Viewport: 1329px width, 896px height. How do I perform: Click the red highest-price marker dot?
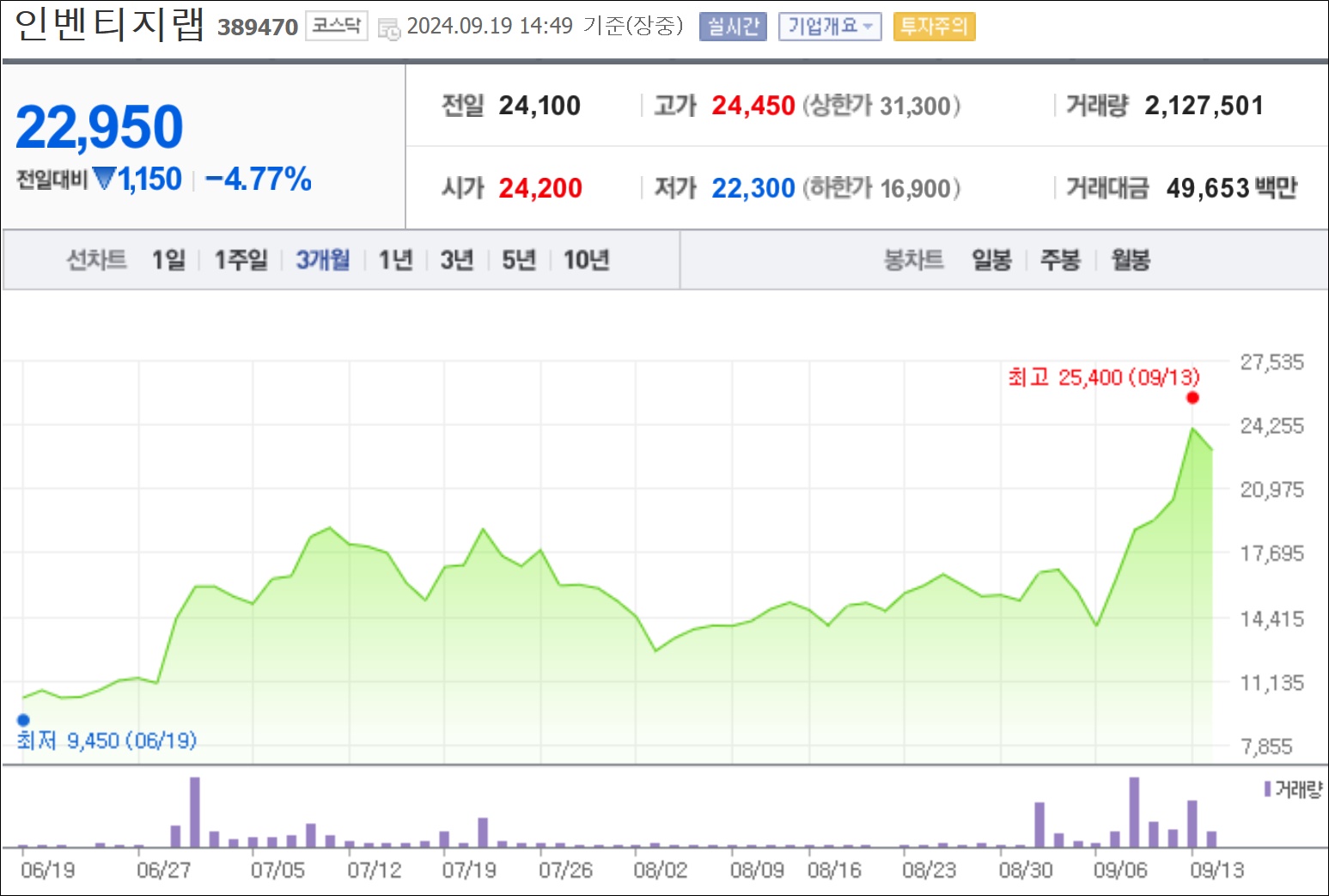point(1192,398)
